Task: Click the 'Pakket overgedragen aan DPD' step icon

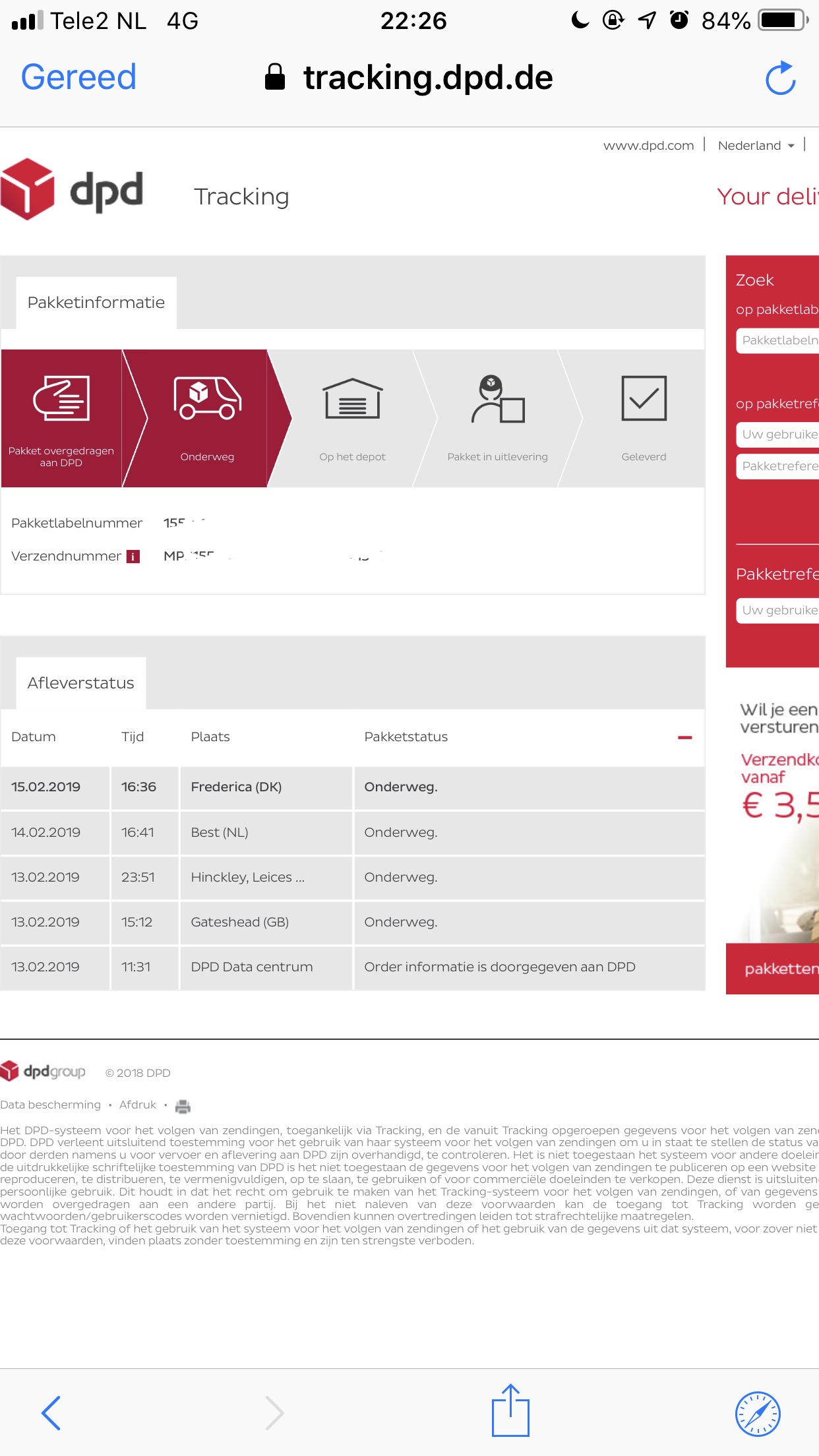Action: coord(61,398)
